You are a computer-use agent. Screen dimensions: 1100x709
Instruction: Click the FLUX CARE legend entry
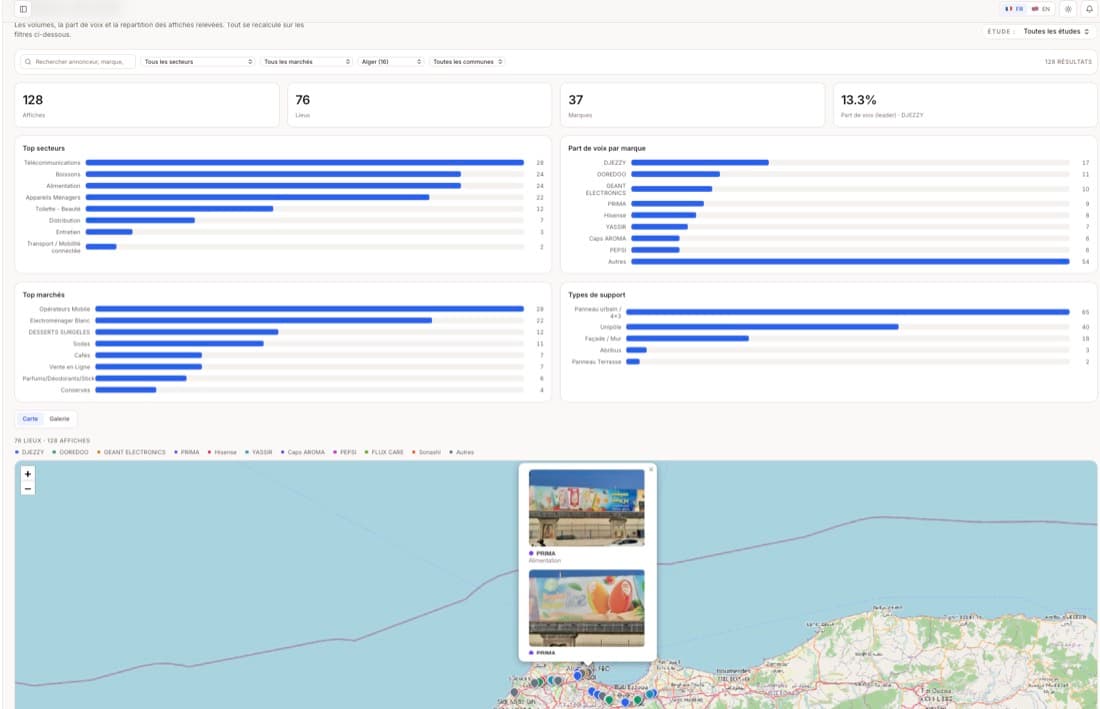click(x=384, y=452)
